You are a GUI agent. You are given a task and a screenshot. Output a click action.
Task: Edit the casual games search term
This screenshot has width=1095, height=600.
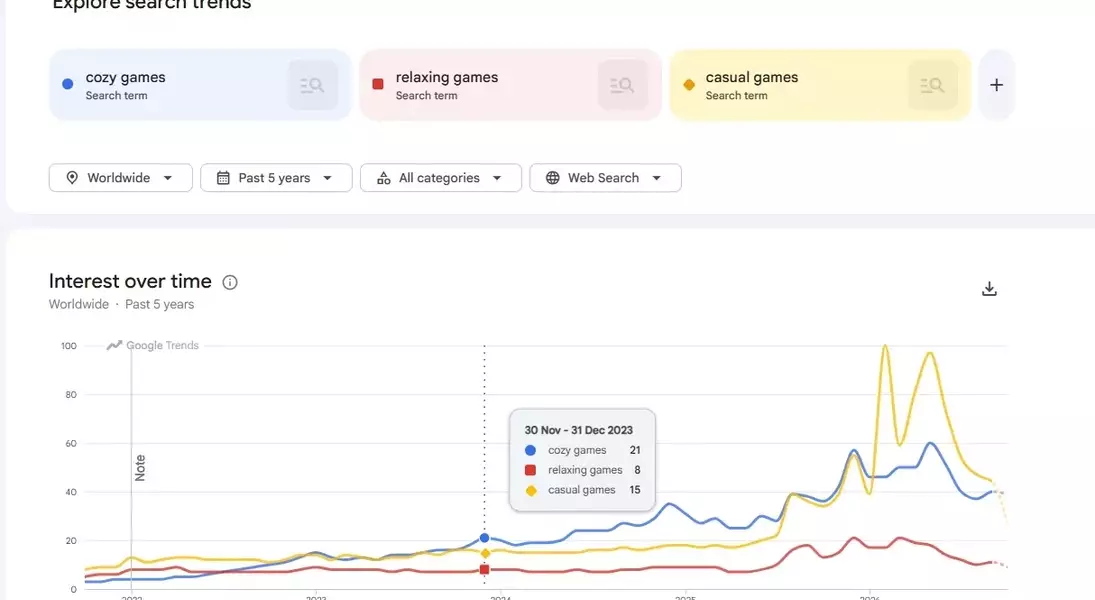click(x=751, y=78)
